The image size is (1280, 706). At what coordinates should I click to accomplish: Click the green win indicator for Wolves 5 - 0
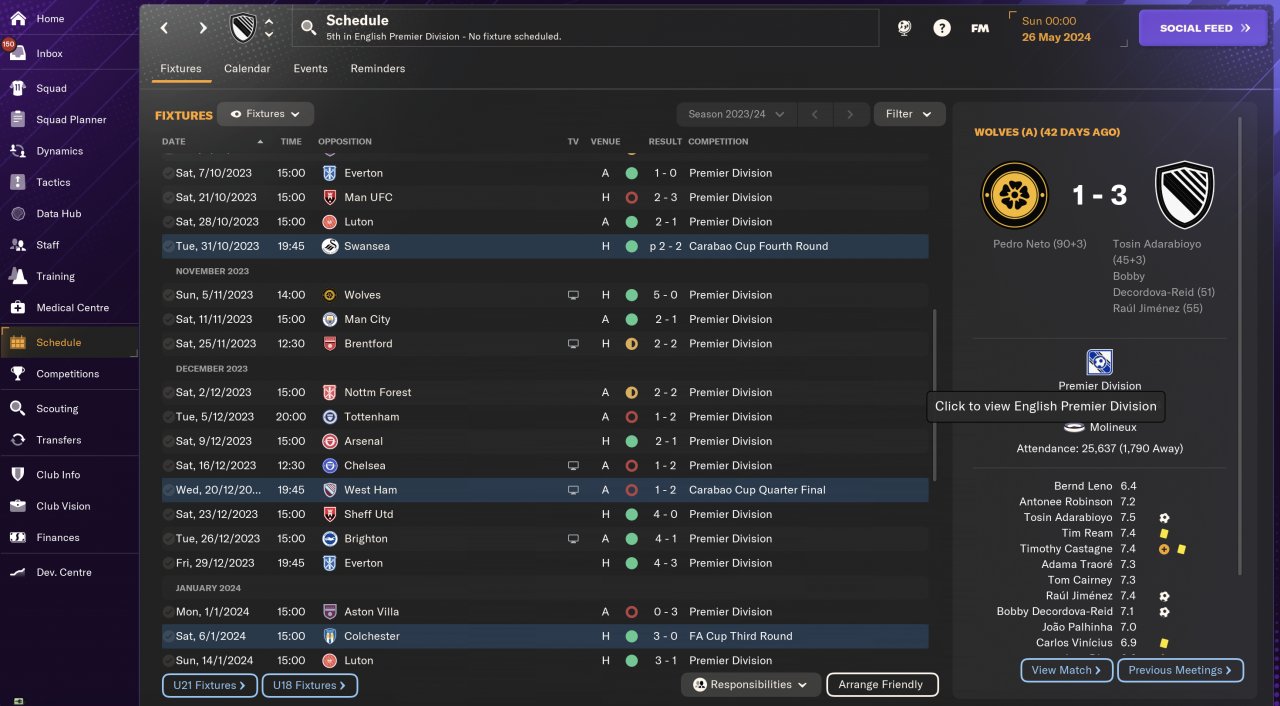[632, 295]
